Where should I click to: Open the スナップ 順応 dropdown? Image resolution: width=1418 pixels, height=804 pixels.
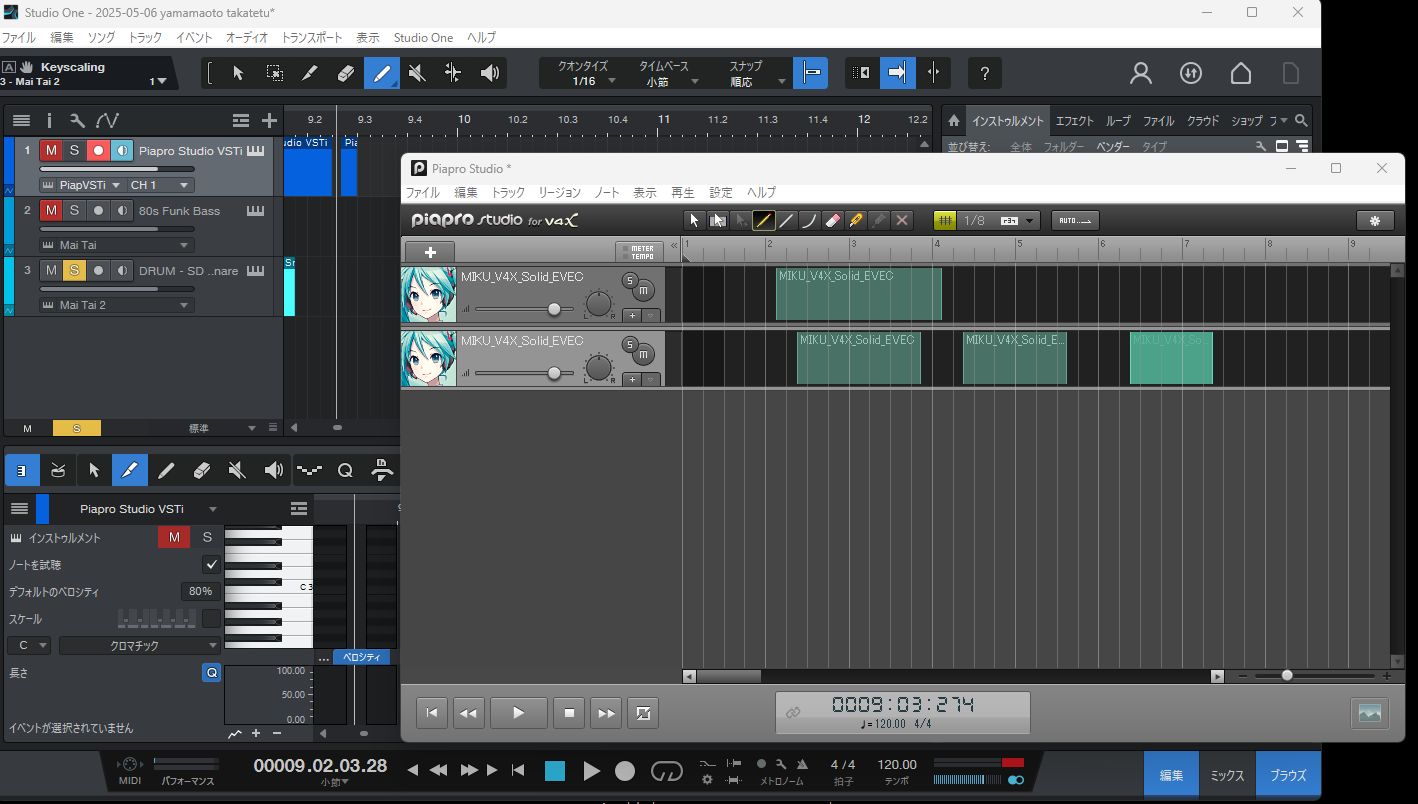click(748, 74)
